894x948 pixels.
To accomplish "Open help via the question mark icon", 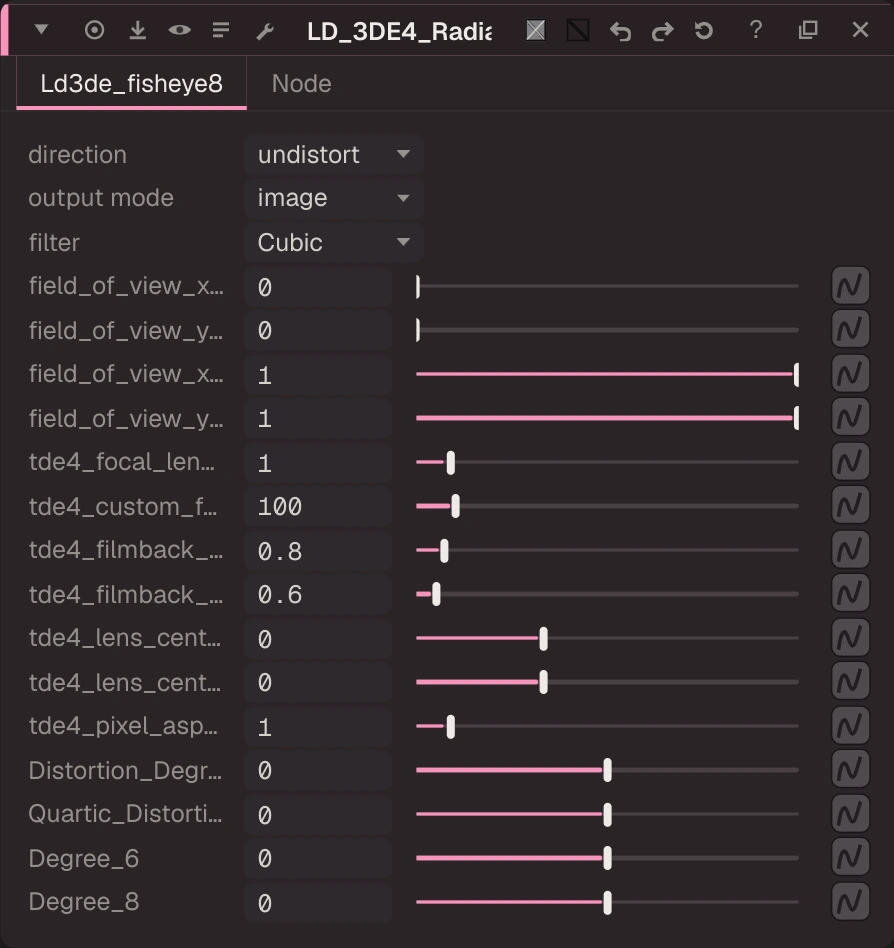I will (756, 30).
